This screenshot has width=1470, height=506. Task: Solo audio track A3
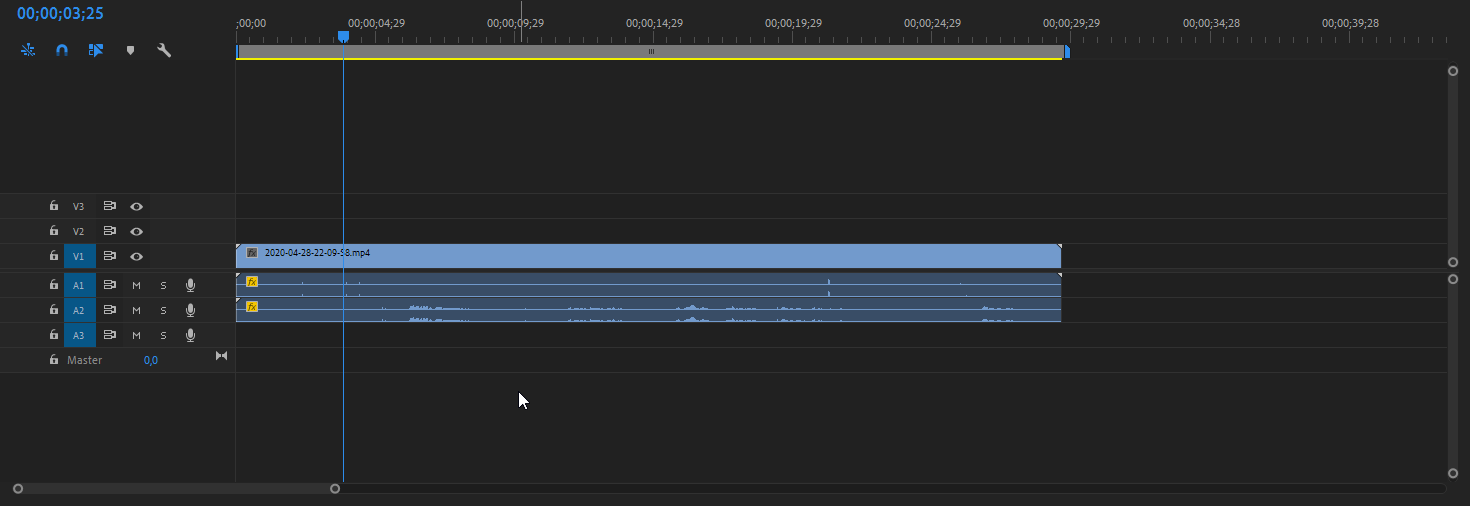(163, 335)
